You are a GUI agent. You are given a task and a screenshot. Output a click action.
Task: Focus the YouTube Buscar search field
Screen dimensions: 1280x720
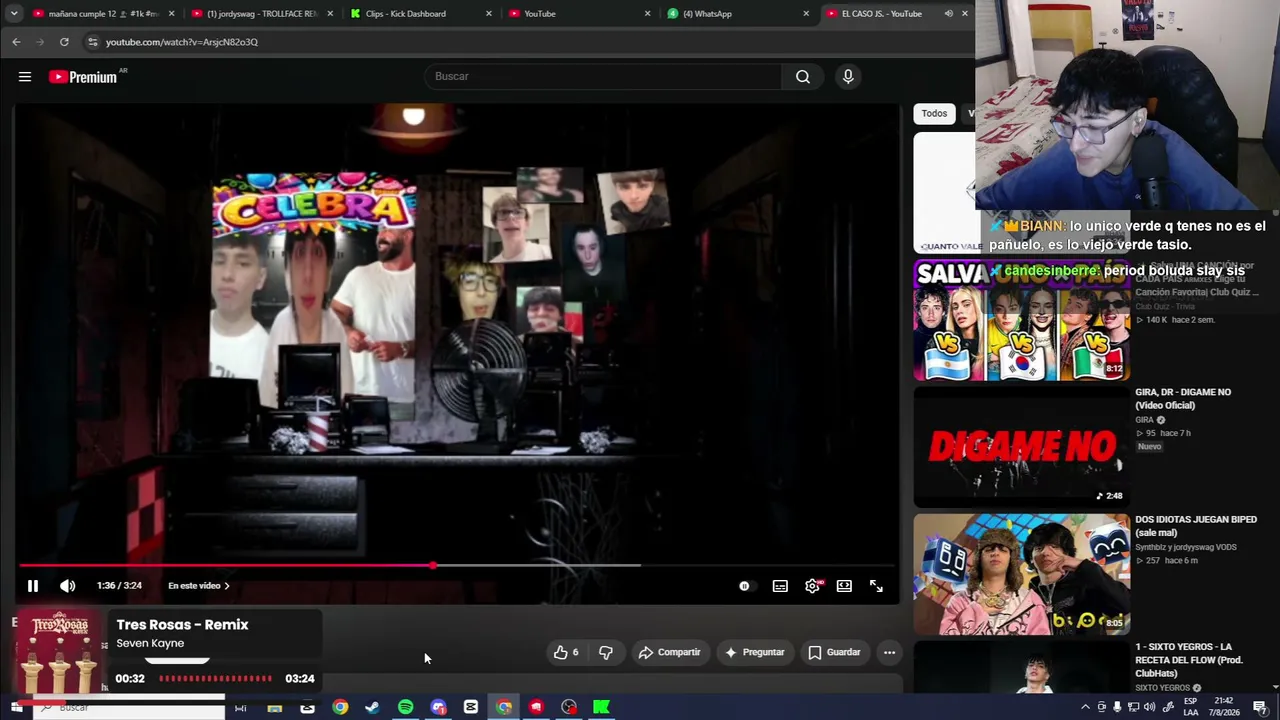[x=603, y=76]
